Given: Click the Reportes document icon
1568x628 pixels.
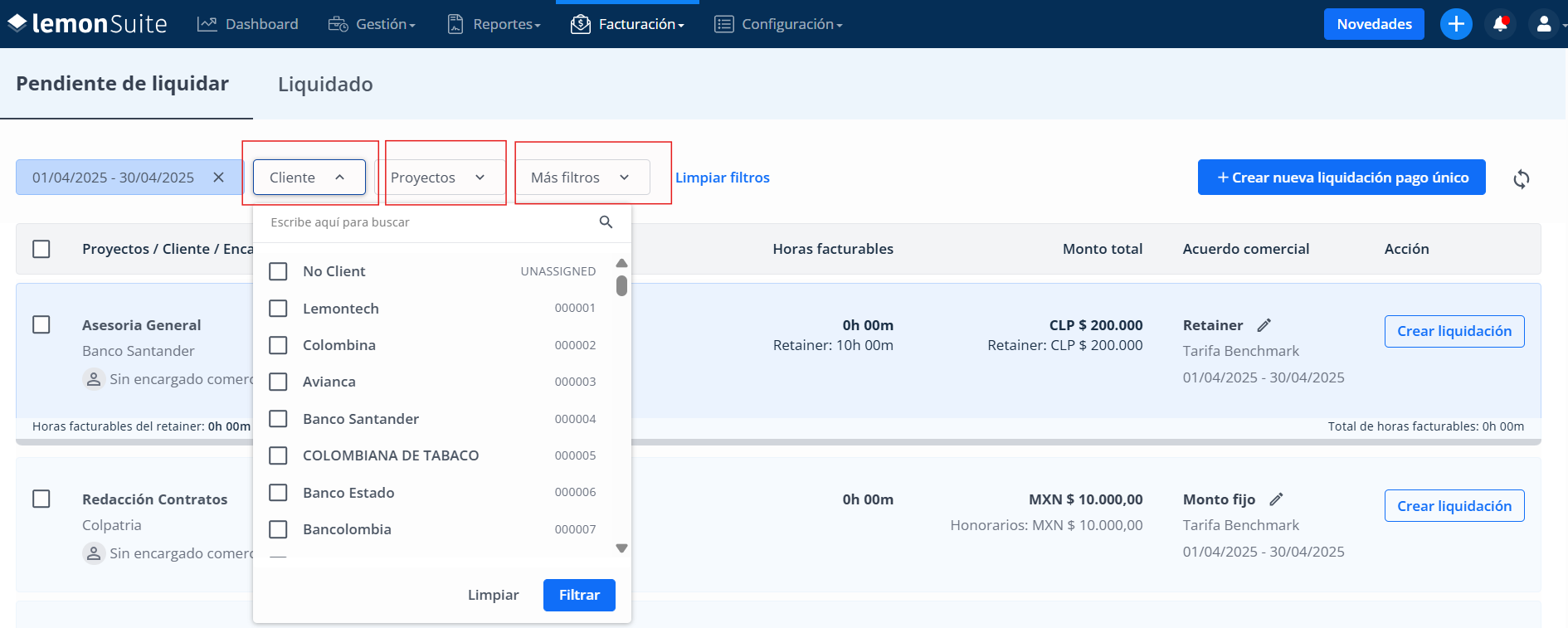Looking at the screenshot, I should pyautogui.click(x=455, y=24).
